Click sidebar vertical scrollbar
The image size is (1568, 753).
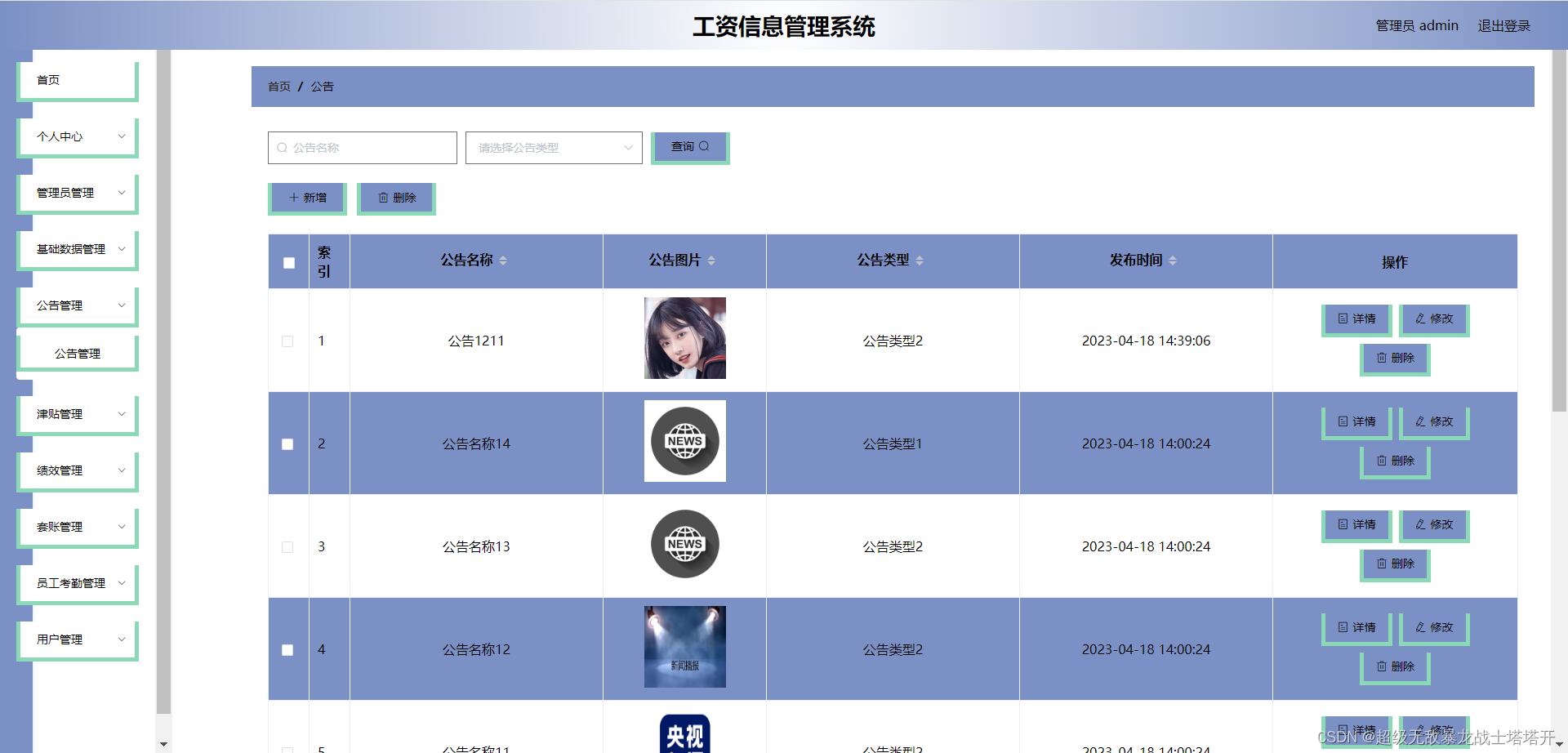(163, 382)
